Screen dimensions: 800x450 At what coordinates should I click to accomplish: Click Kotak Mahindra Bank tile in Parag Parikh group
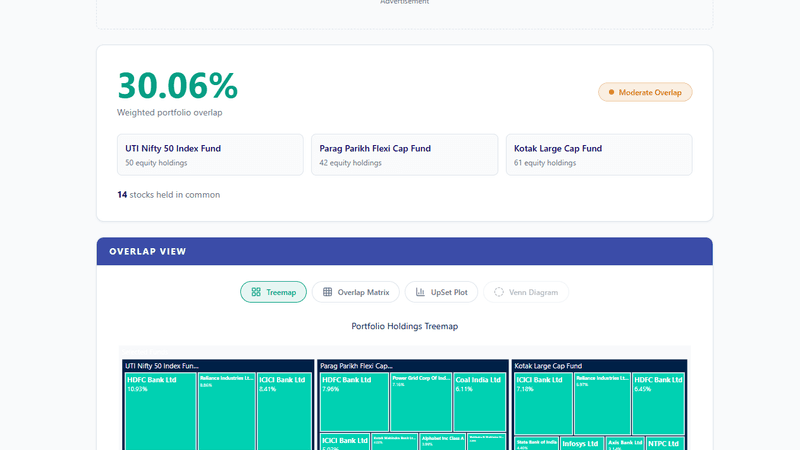(x=395, y=442)
